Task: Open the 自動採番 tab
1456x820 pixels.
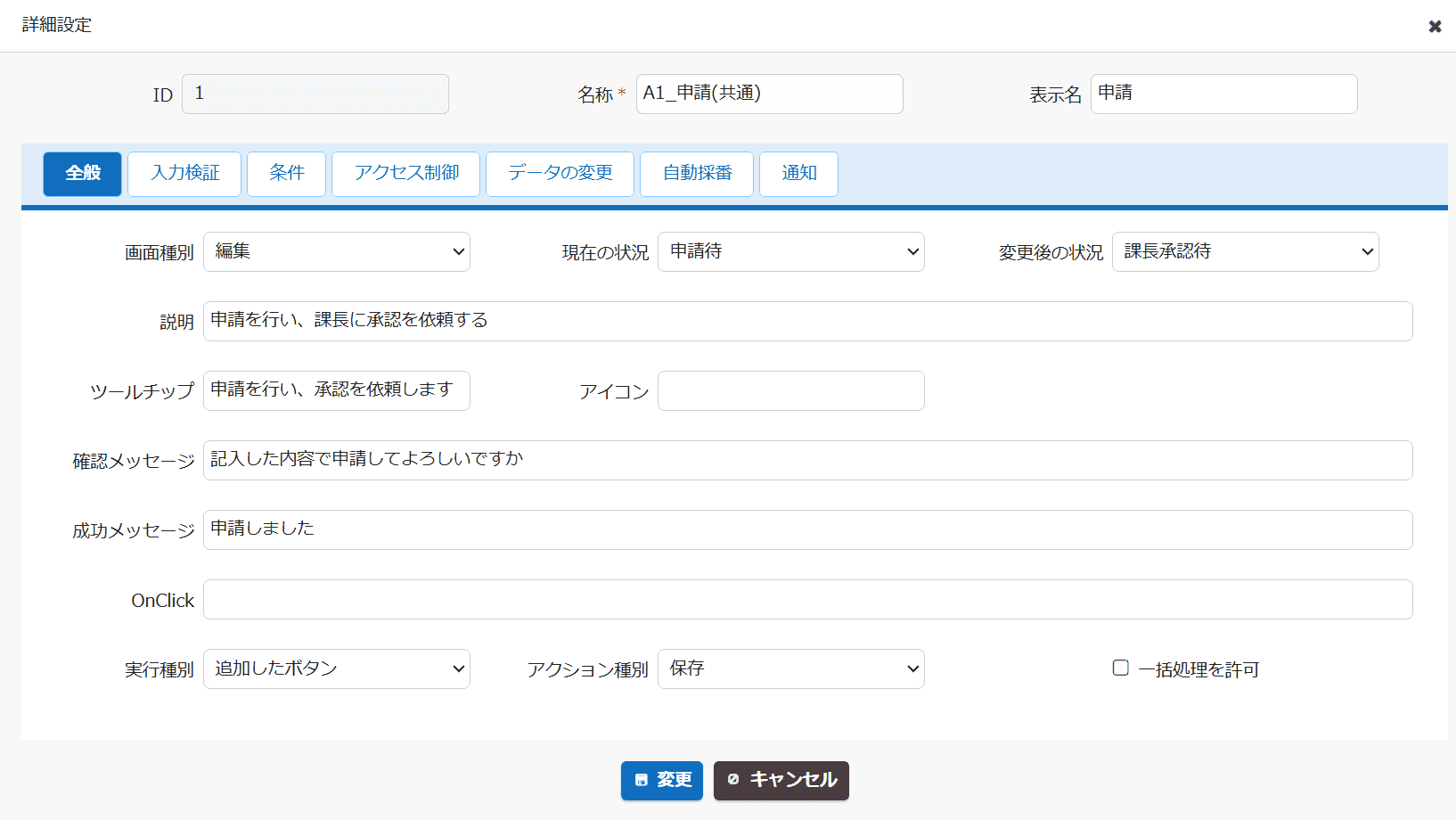Action: point(696,174)
